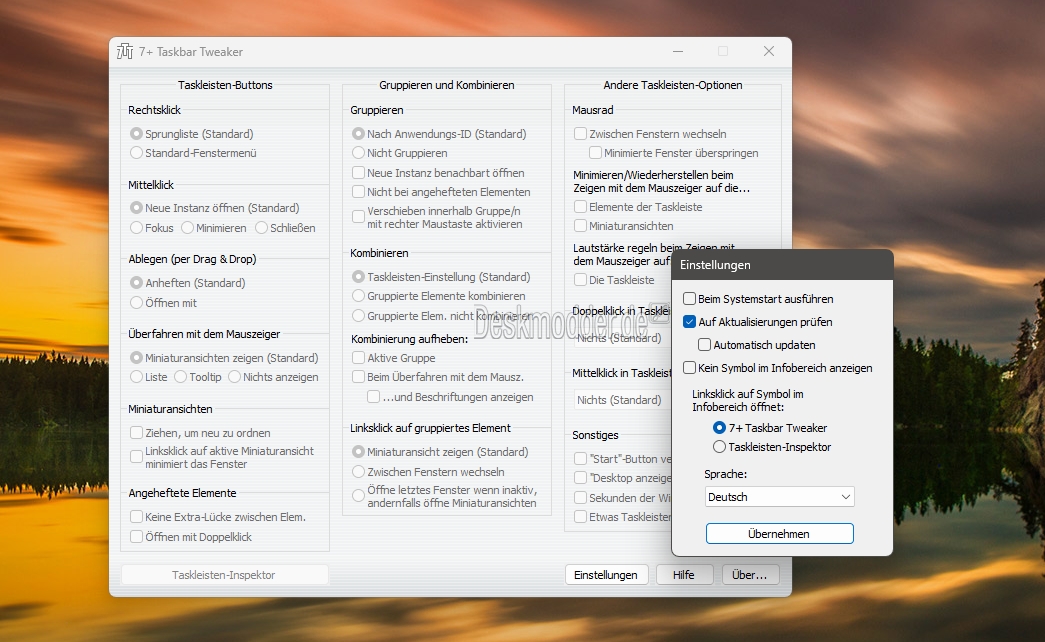The width and height of the screenshot is (1045, 642).
Task: Click the Einstellungen button in main window
Action: [606, 575]
